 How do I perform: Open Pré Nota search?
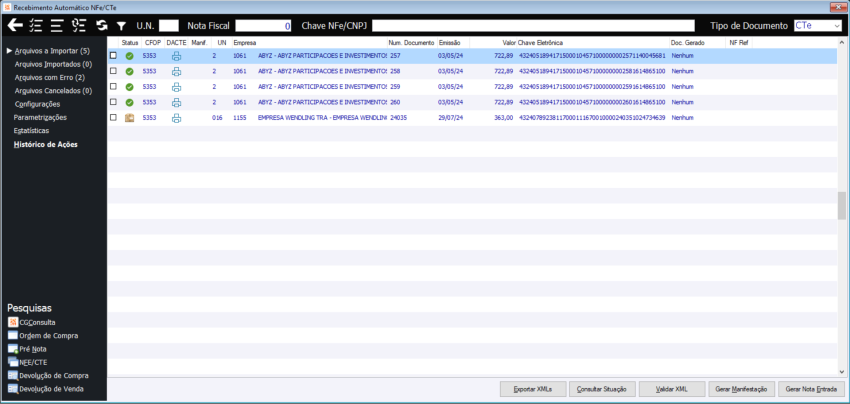(x=27, y=349)
